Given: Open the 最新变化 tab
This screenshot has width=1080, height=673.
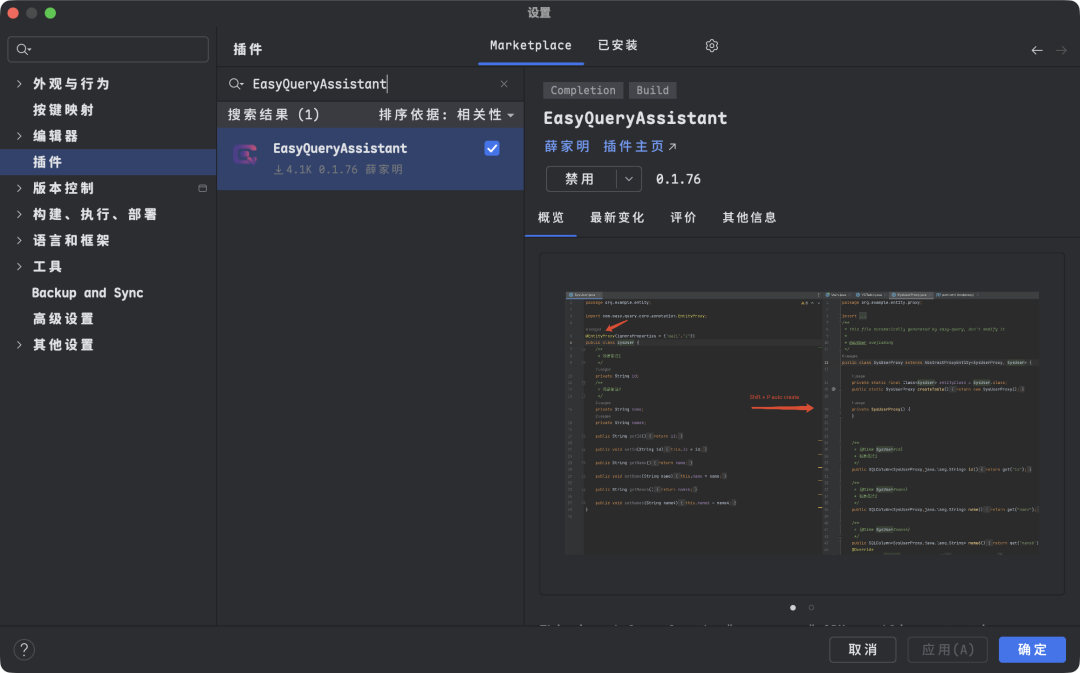Looking at the screenshot, I should (617, 218).
